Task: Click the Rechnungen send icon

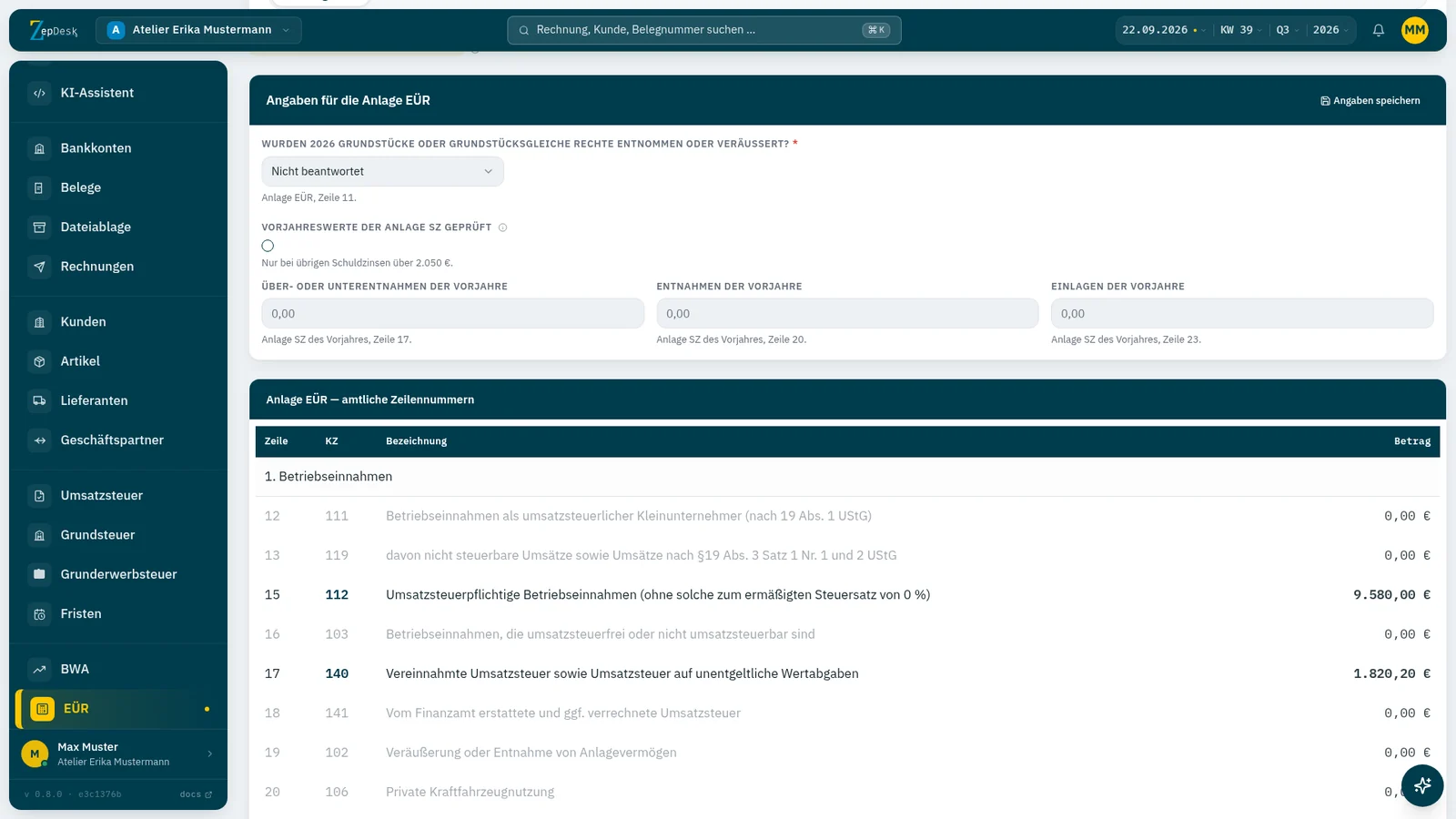Action: 39,267
